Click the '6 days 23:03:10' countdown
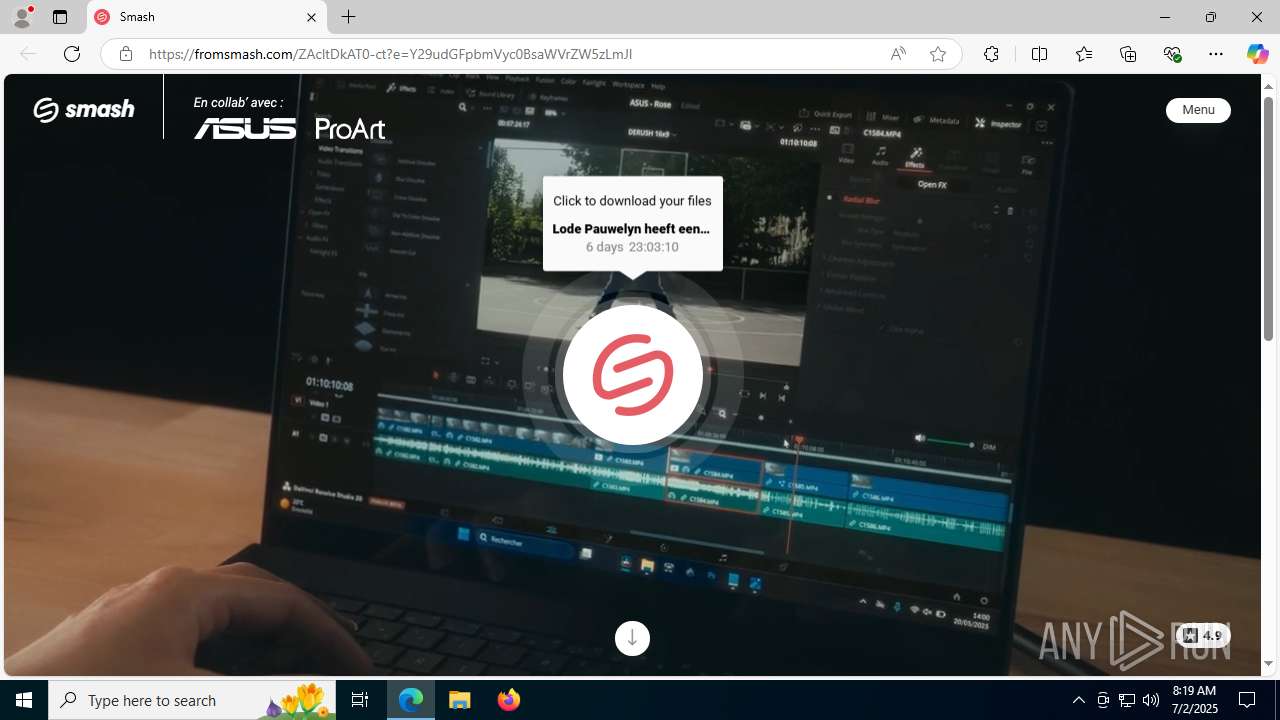The height and width of the screenshot is (720, 1280). 632,247
